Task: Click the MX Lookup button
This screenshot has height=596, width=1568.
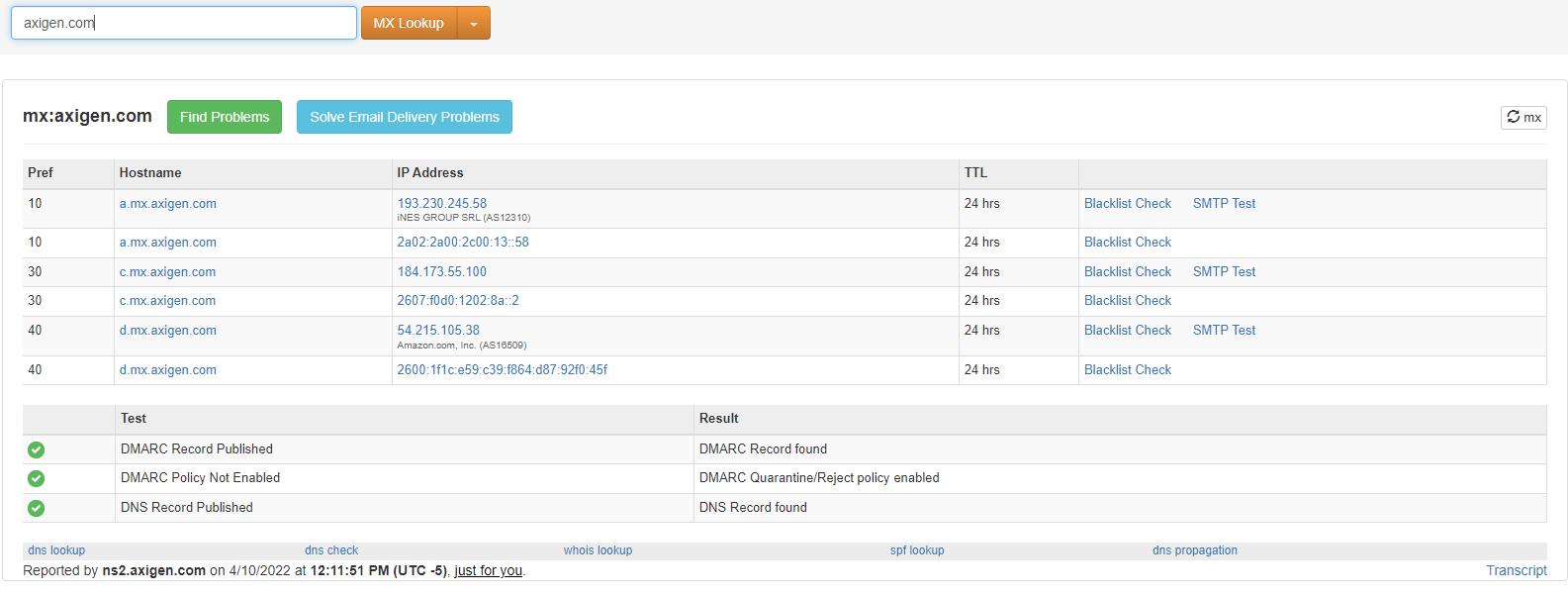Action: point(409,24)
